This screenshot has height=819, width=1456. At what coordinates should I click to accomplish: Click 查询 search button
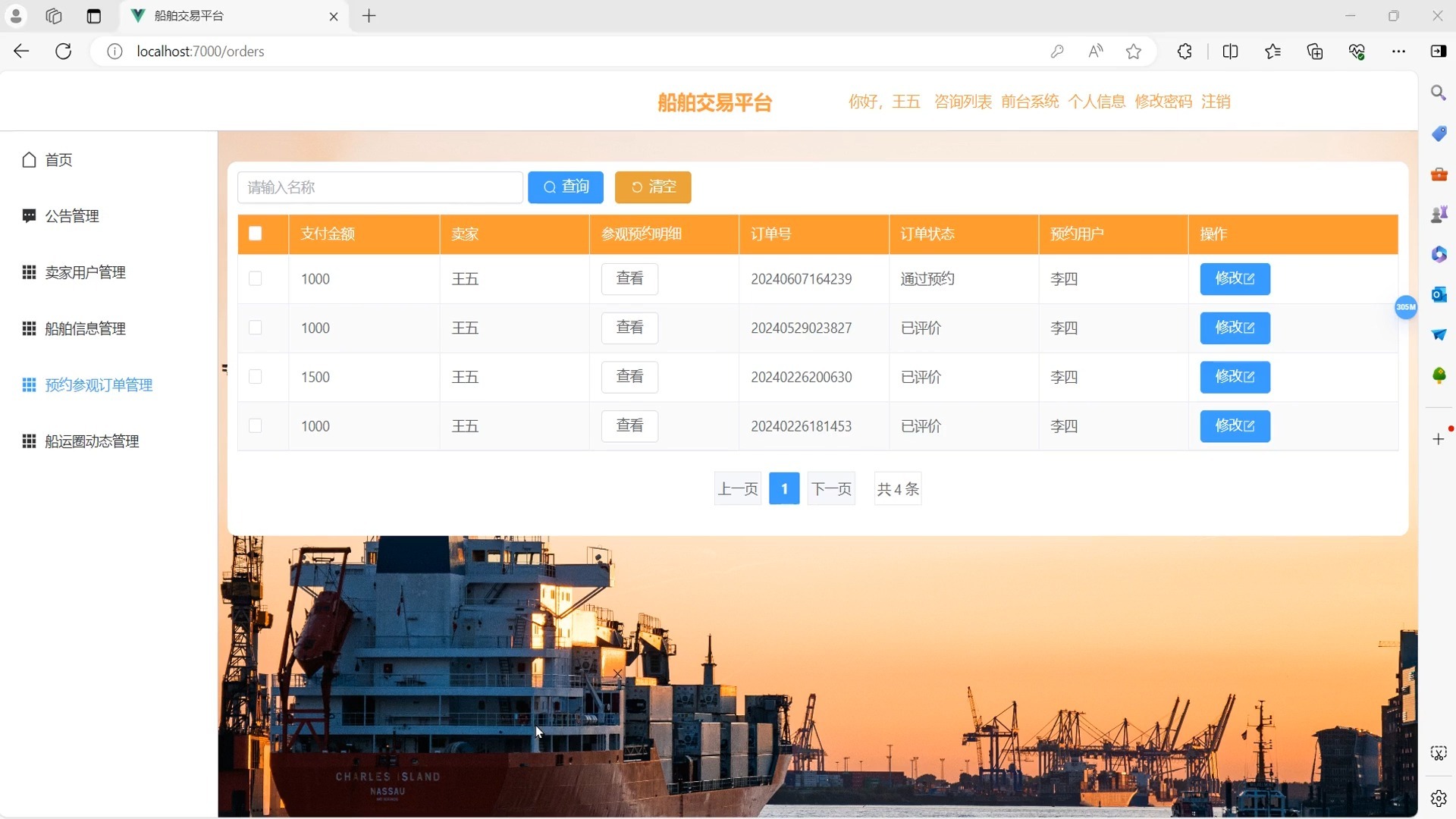point(566,187)
